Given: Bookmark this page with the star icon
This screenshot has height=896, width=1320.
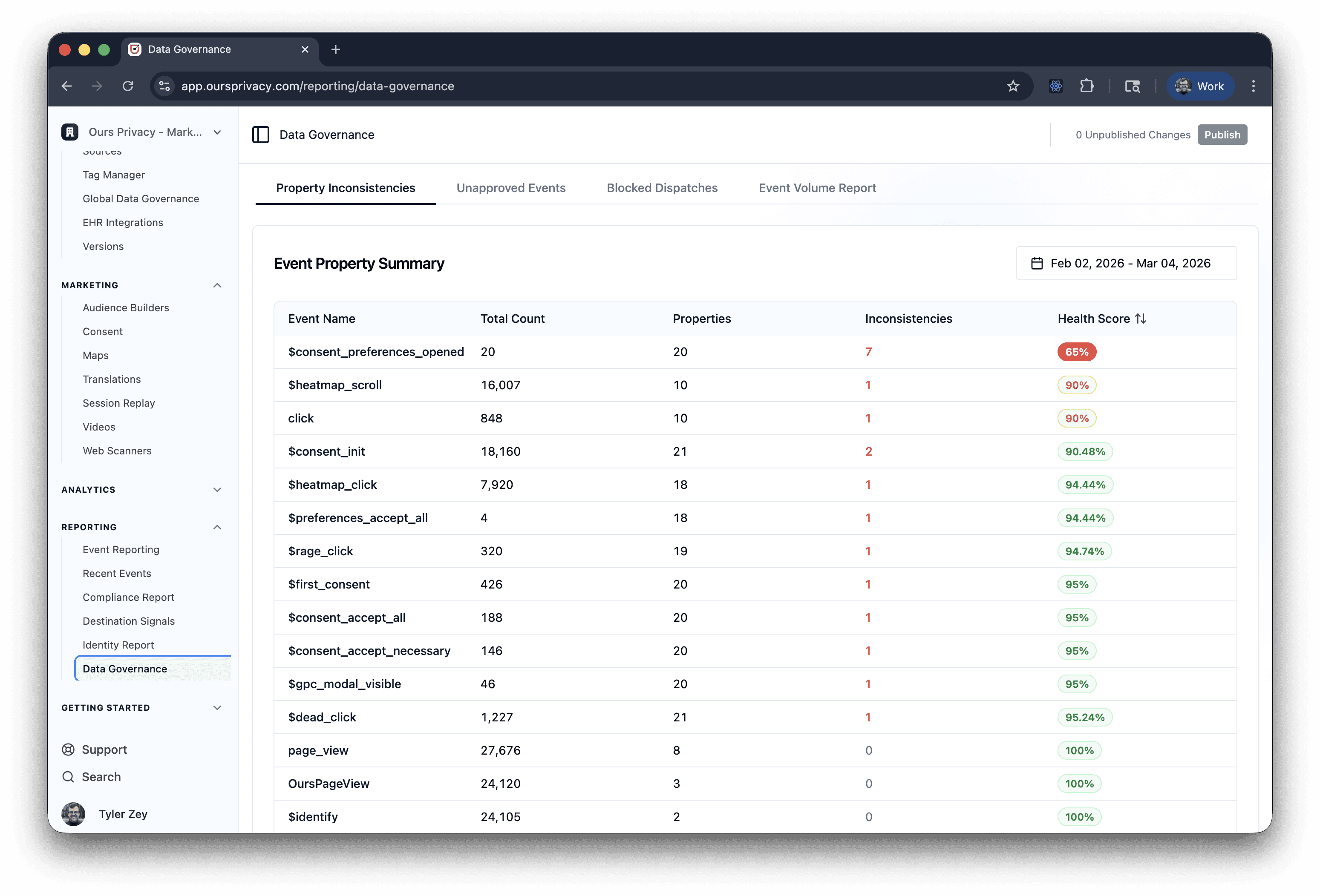Looking at the screenshot, I should tap(1013, 86).
